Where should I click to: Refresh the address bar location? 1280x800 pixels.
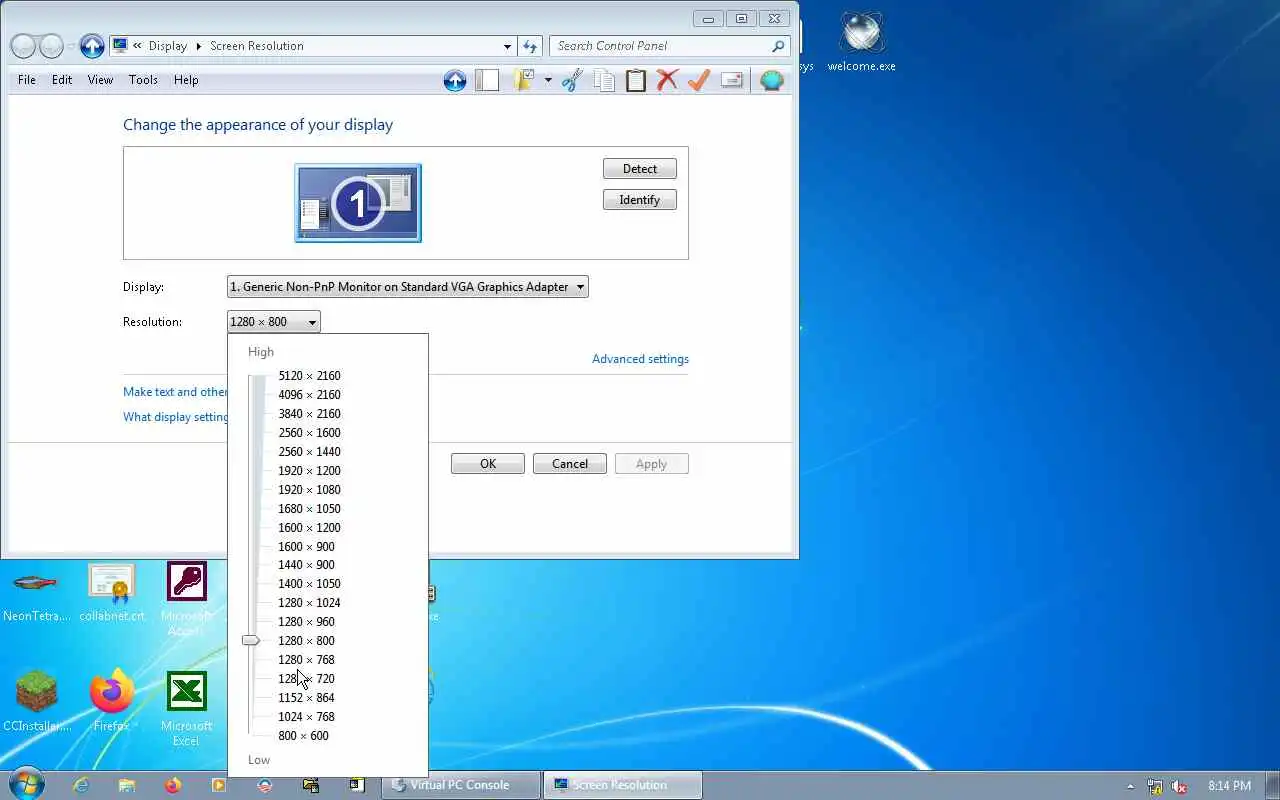click(x=530, y=46)
